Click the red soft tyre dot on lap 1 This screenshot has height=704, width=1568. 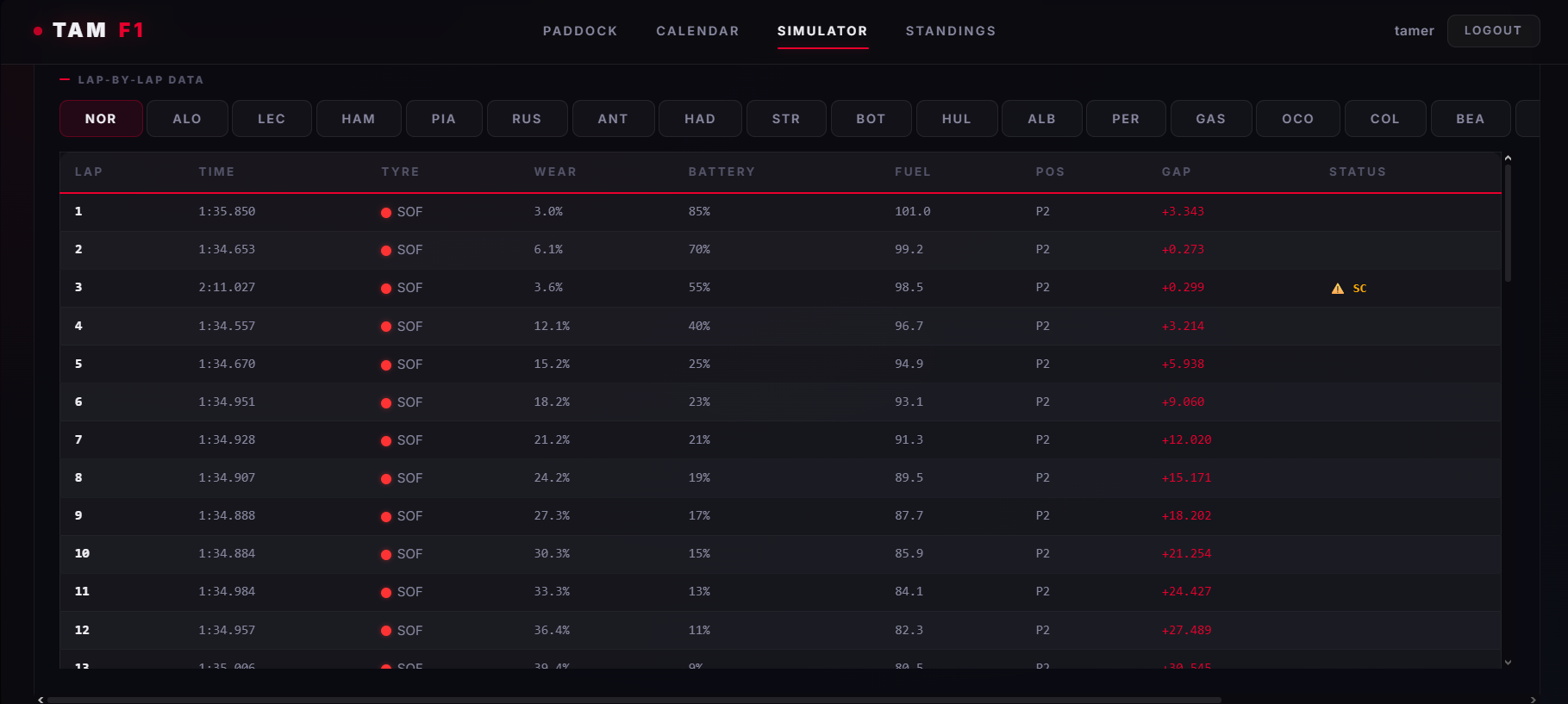pyautogui.click(x=386, y=213)
